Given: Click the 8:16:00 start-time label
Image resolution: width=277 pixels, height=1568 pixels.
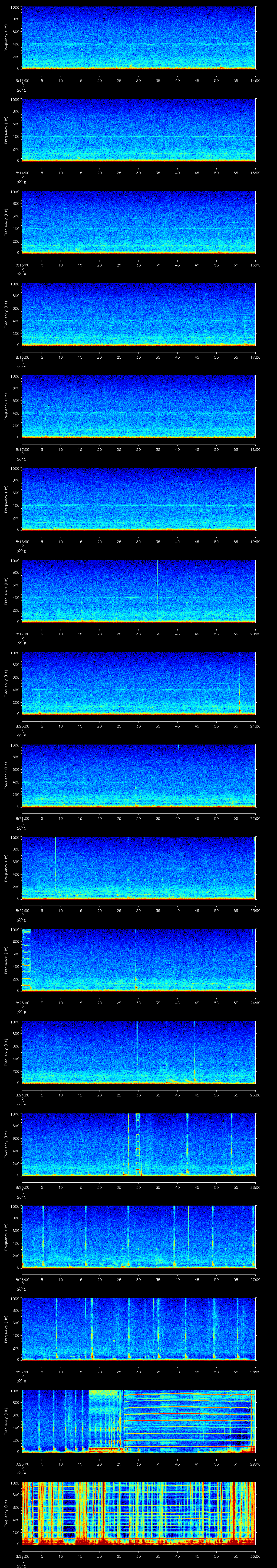Looking at the screenshot, I should point(22,357).
